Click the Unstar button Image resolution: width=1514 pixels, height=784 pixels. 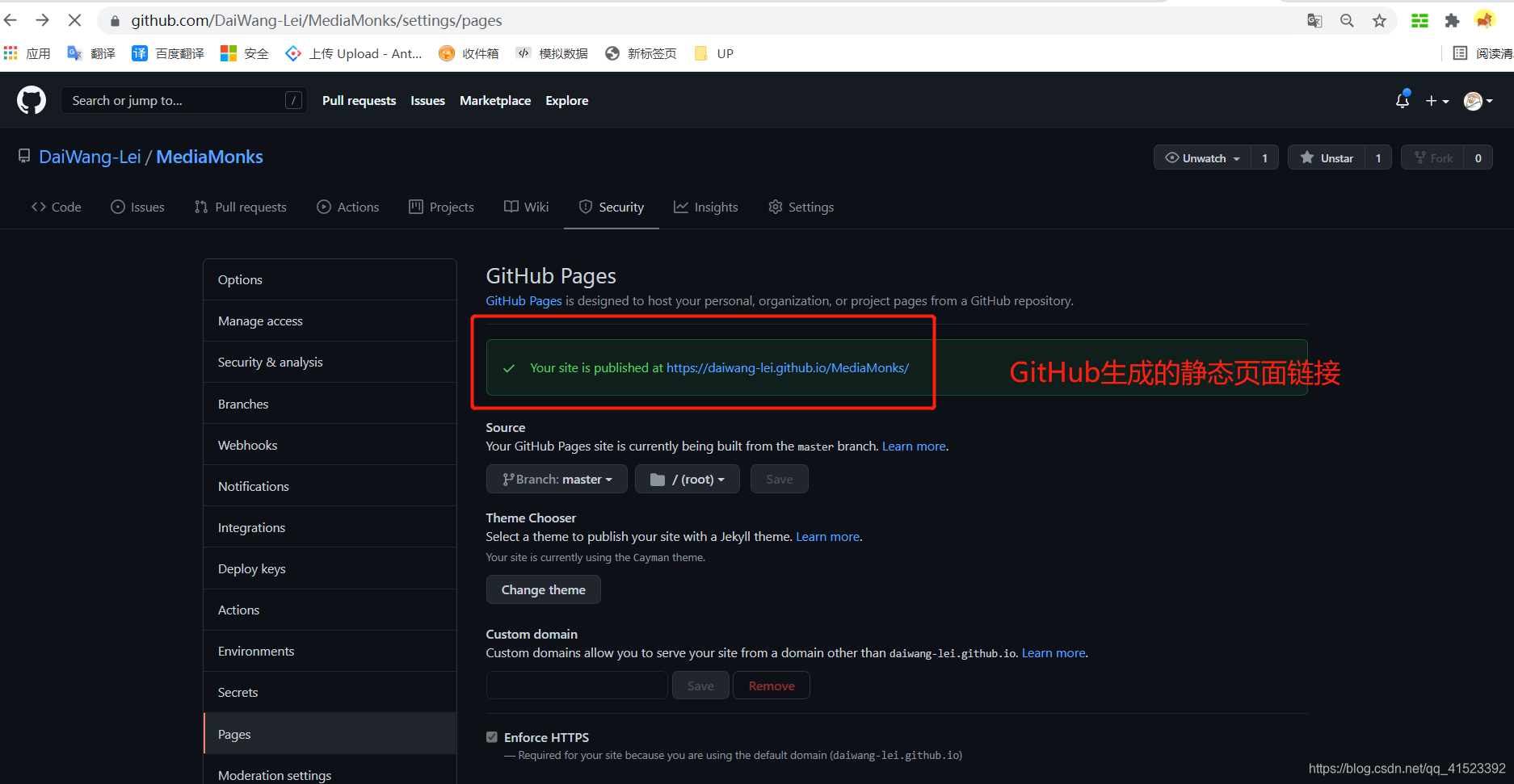[1327, 158]
